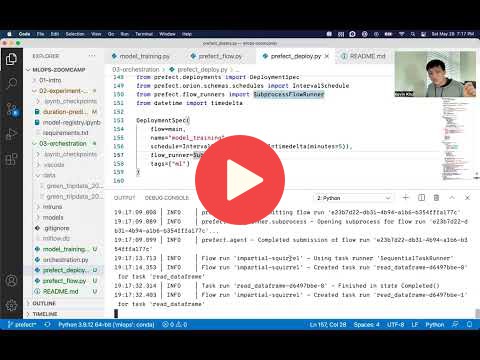Click the 03-orchestration breadcrumb

(x=136, y=70)
